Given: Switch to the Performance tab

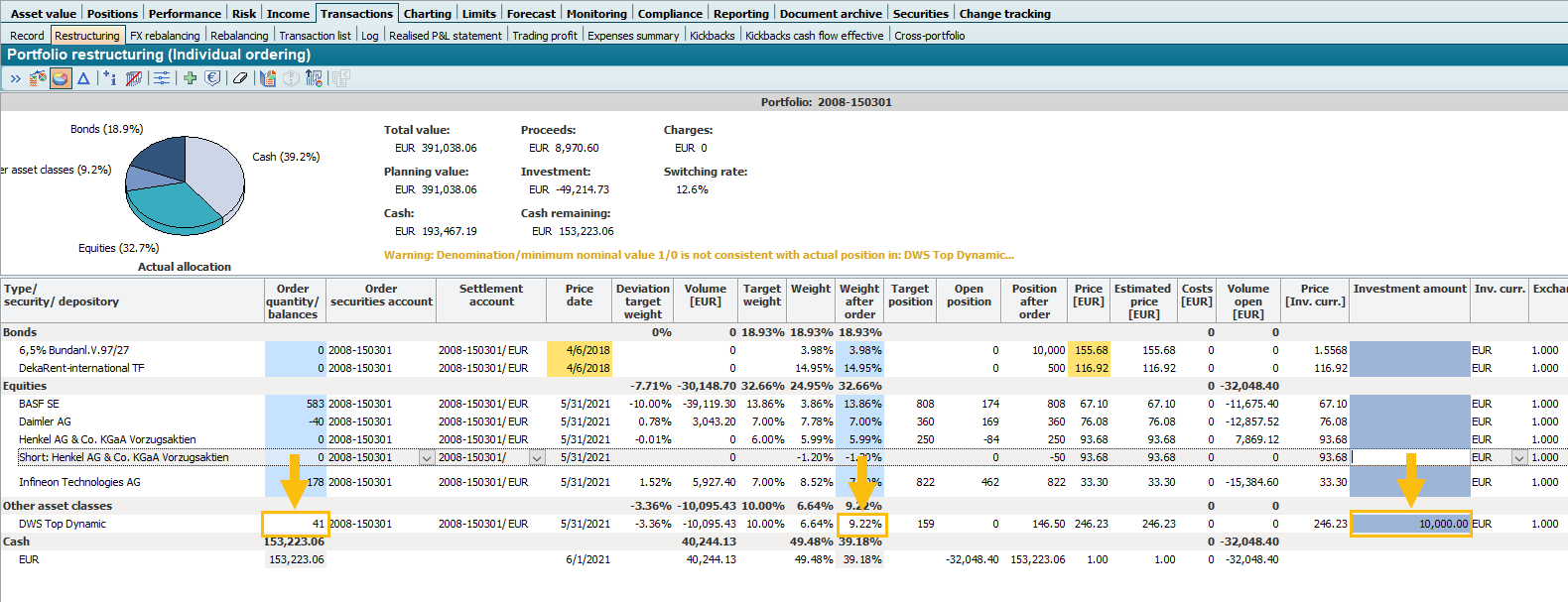Looking at the screenshot, I should [185, 14].
